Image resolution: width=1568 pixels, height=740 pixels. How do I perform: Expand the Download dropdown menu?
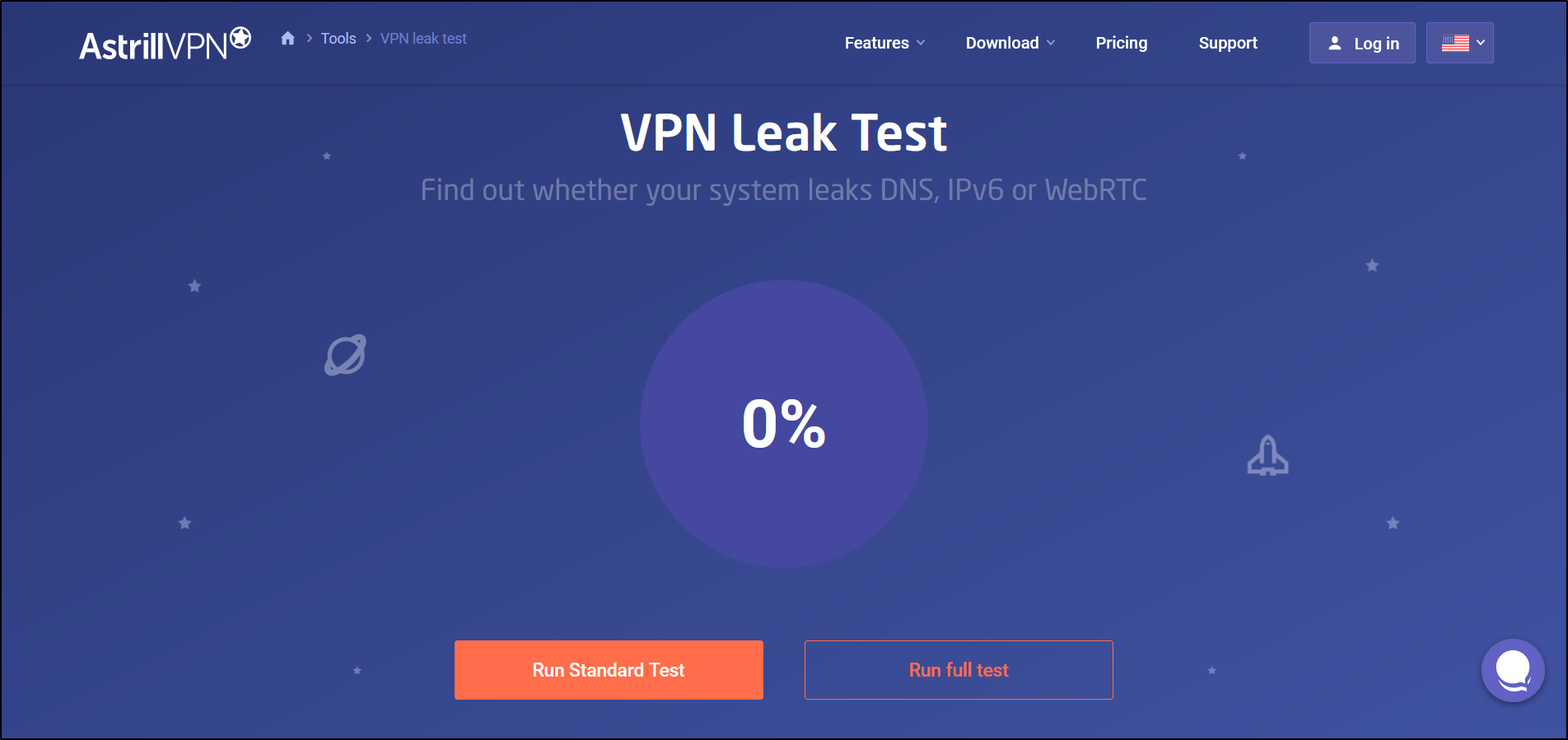pyautogui.click(x=1010, y=43)
